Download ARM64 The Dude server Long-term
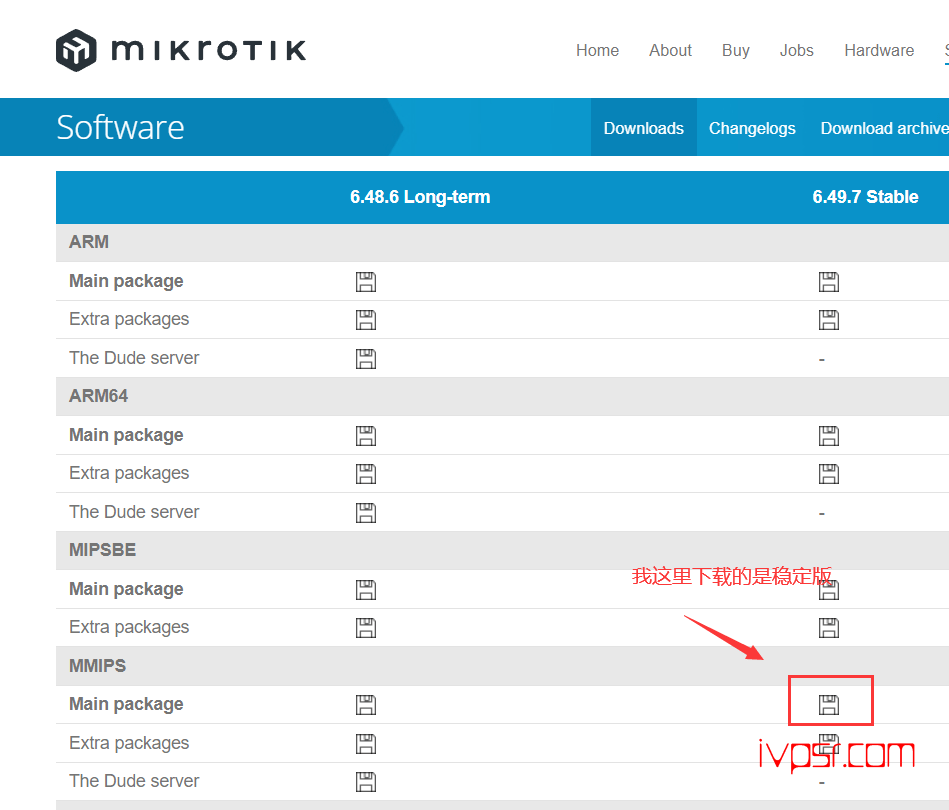 [x=366, y=512]
